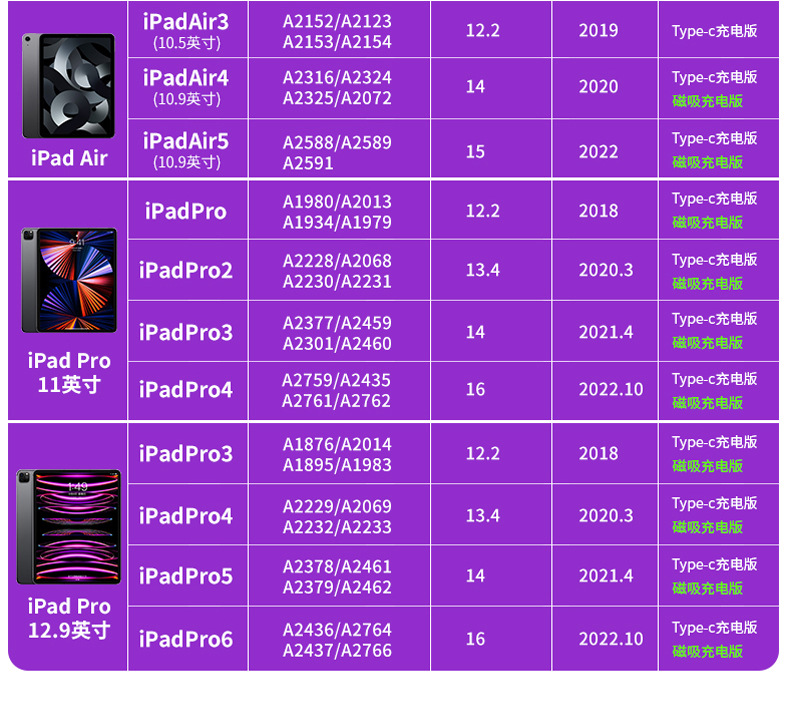The height and width of the screenshot is (704, 790).
Task: Click green '磁吸充电版' in the iPadPro2 row
Action: coord(707,284)
